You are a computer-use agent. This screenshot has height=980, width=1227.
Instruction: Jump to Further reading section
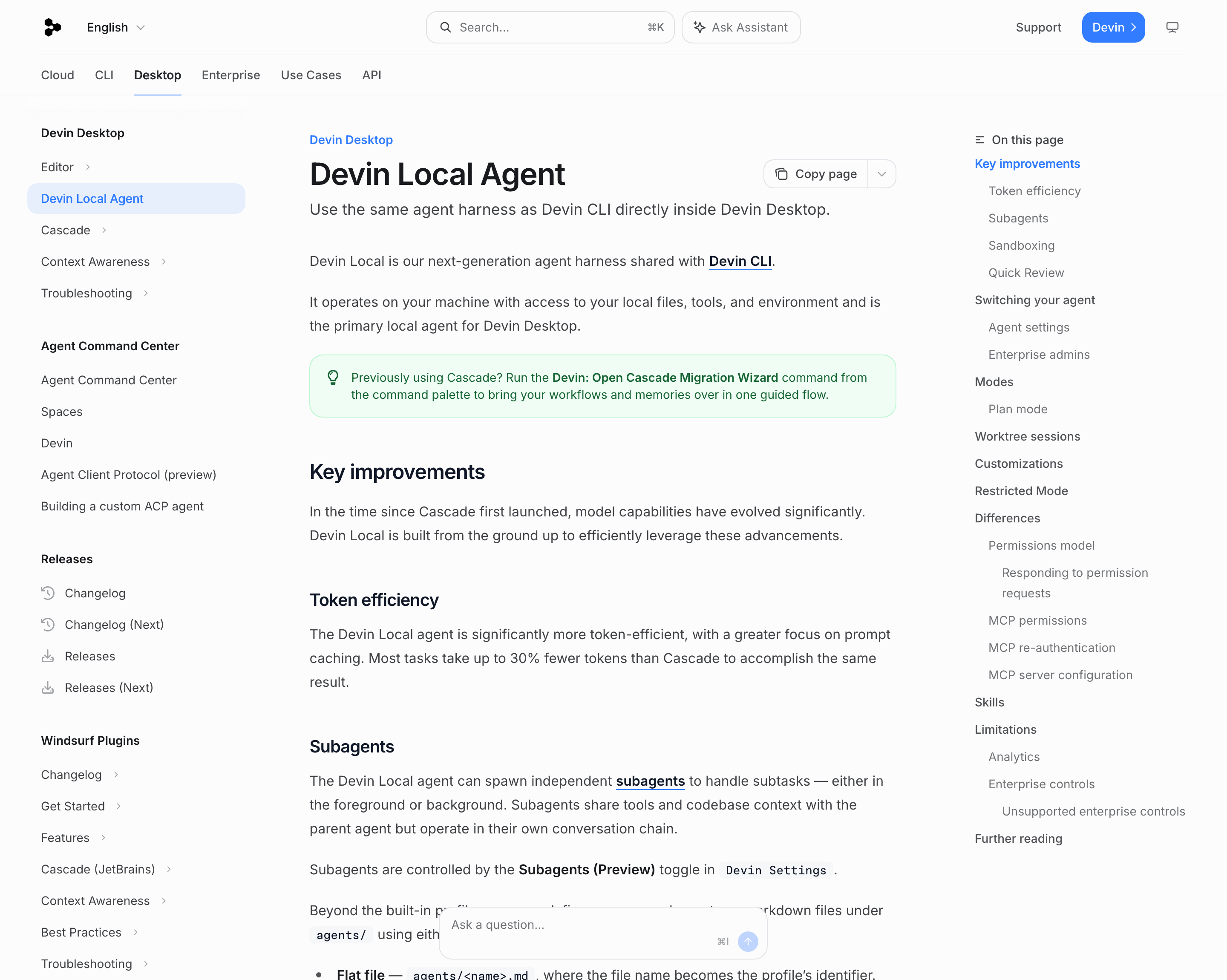pyautogui.click(x=1019, y=839)
